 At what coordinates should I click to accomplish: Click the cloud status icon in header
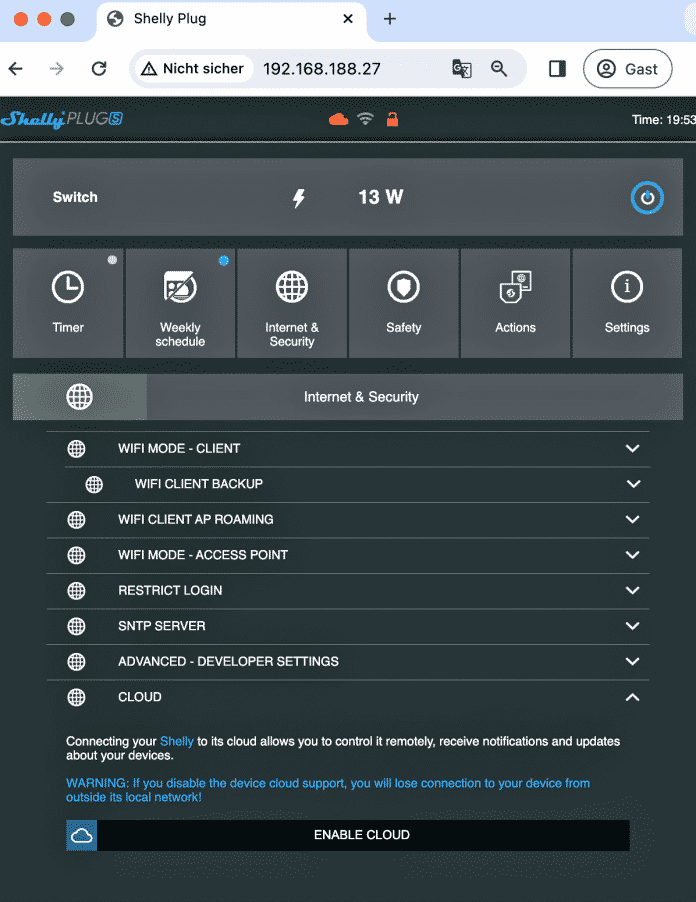(339, 118)
